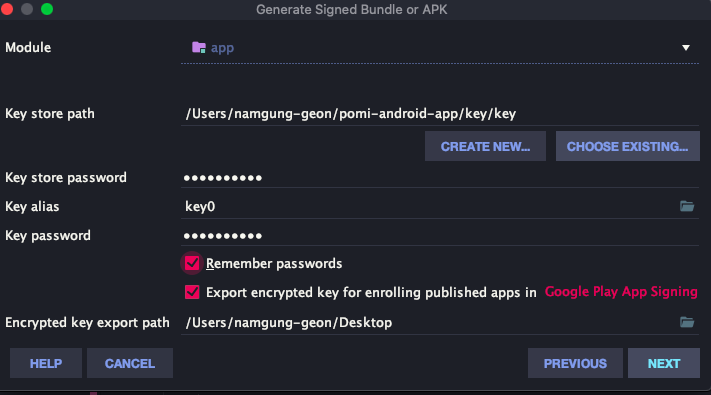
Task: Click the 'Module' label
Action: point(28,47)
